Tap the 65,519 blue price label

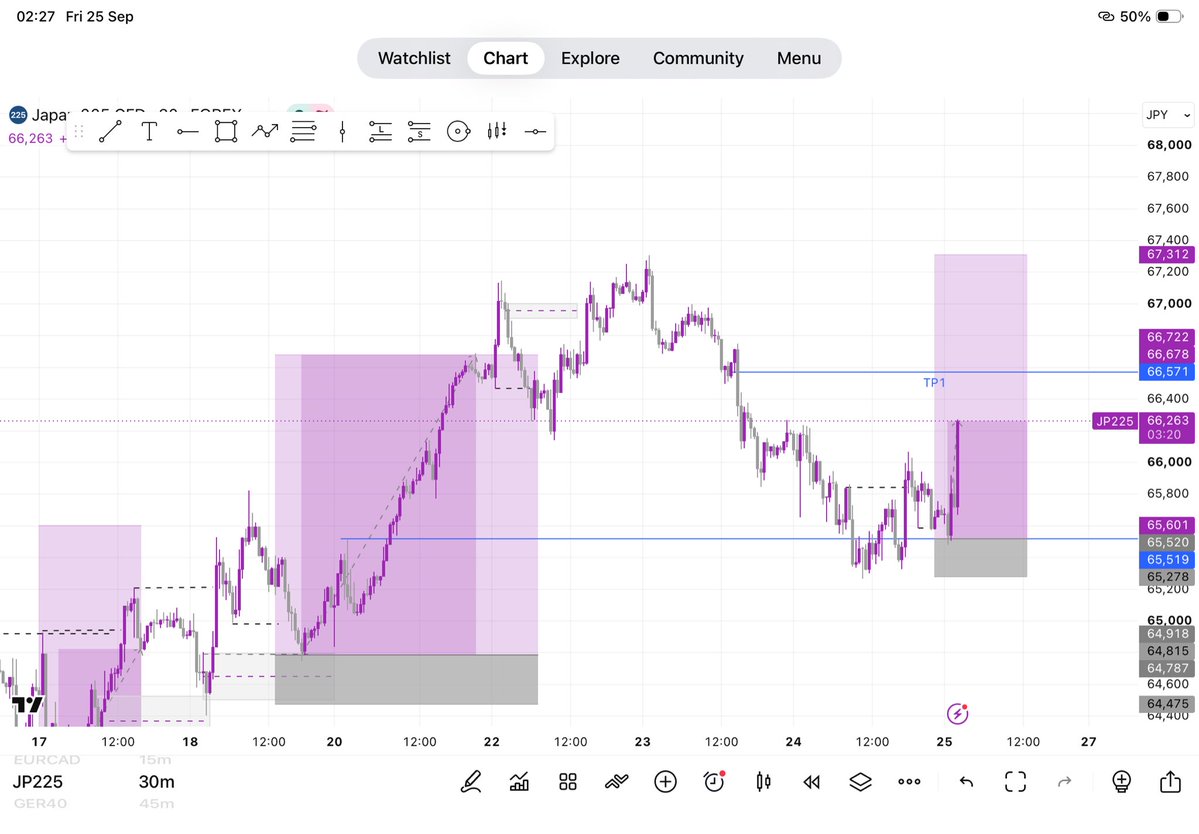tap(1167, 560)
